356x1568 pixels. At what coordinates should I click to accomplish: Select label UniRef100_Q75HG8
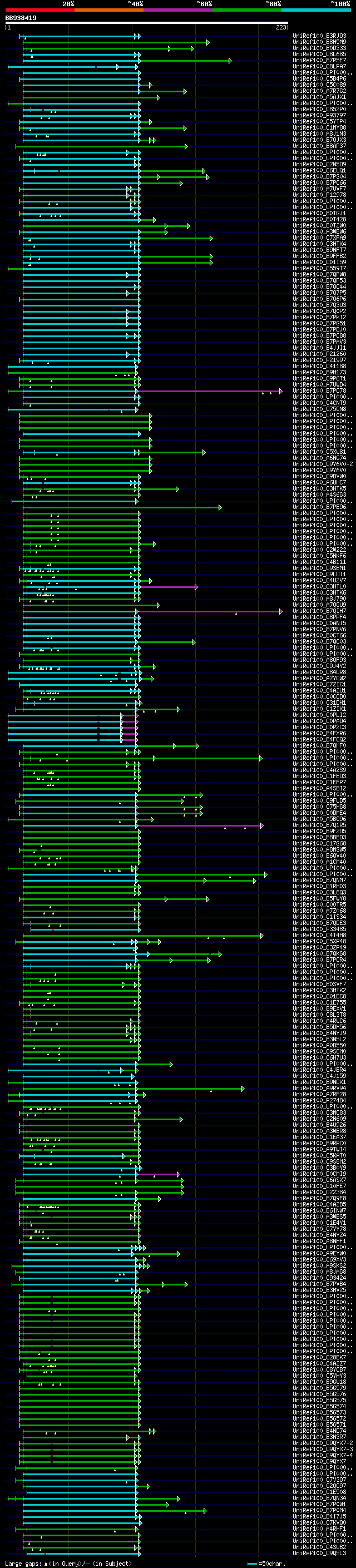(x=319, y=807)
